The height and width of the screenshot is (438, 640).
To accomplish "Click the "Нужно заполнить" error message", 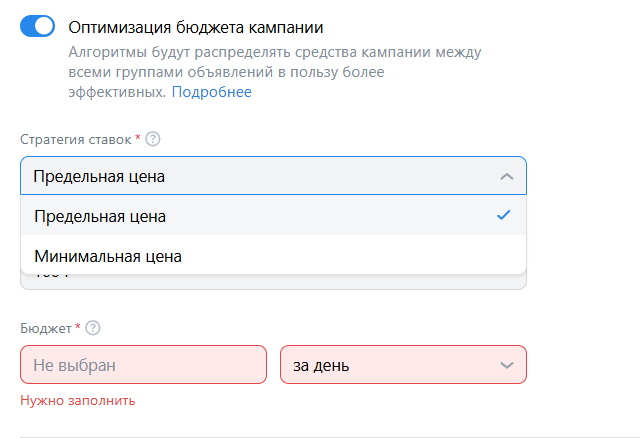I will 77,401.
